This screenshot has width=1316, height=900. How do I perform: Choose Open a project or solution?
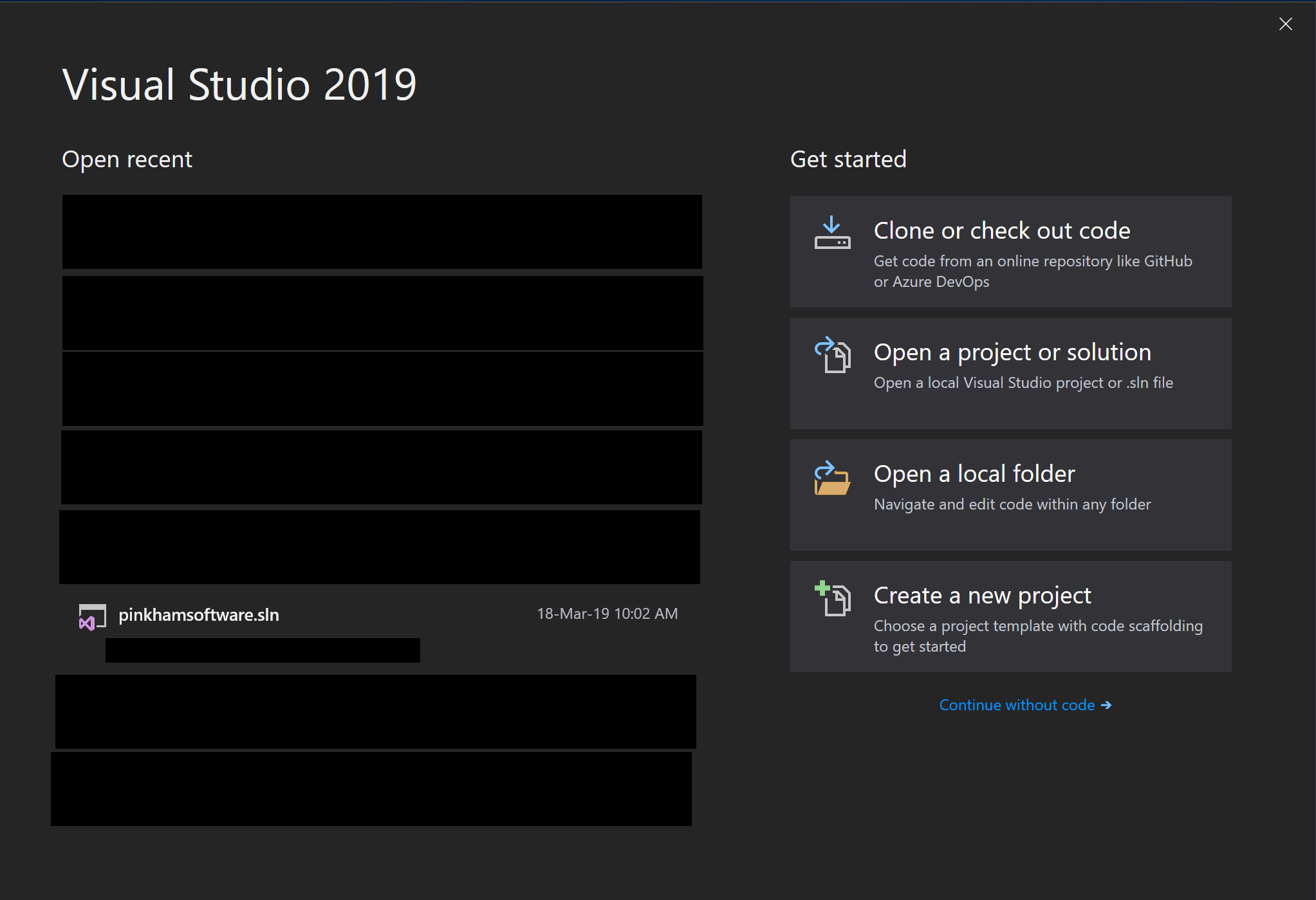point(1010,373)
